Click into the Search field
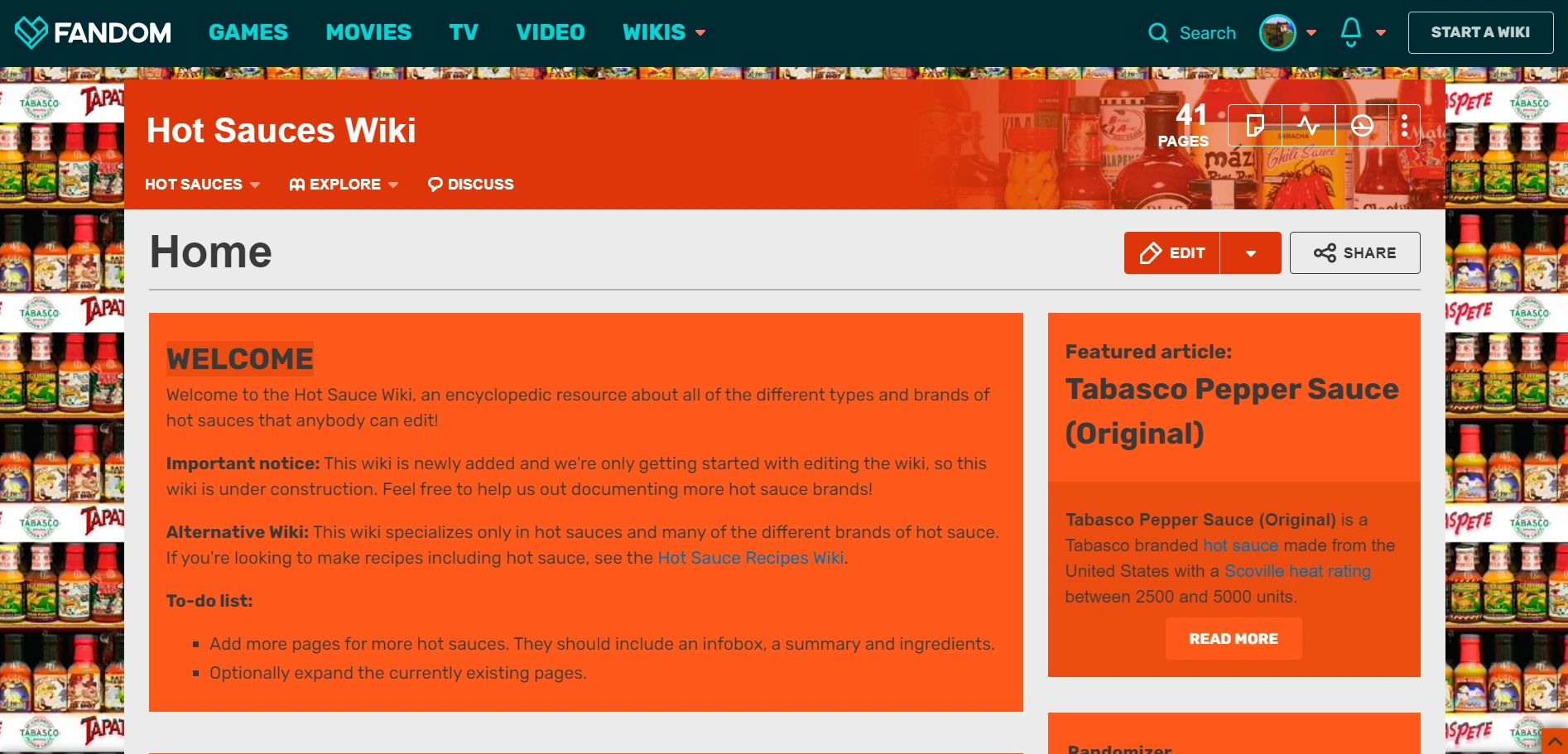 1208,33
